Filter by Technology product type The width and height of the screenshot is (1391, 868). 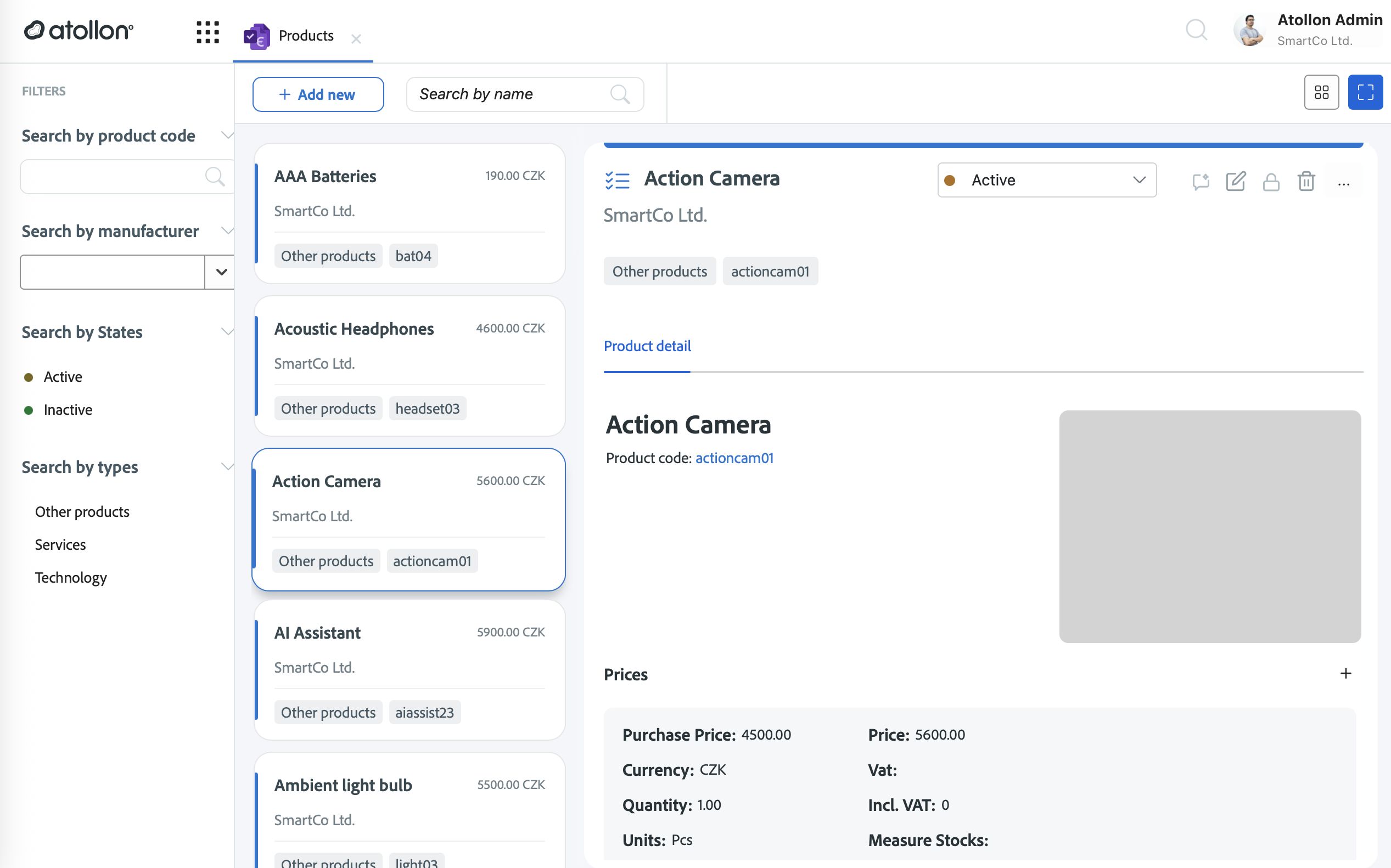tap(71, 577)
